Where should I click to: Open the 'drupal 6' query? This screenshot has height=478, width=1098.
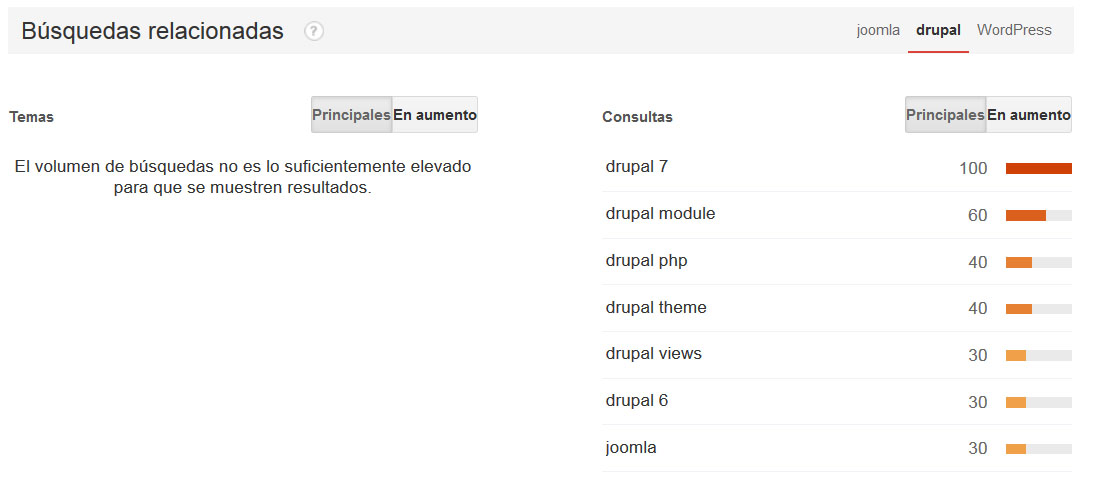coord(637,401)
